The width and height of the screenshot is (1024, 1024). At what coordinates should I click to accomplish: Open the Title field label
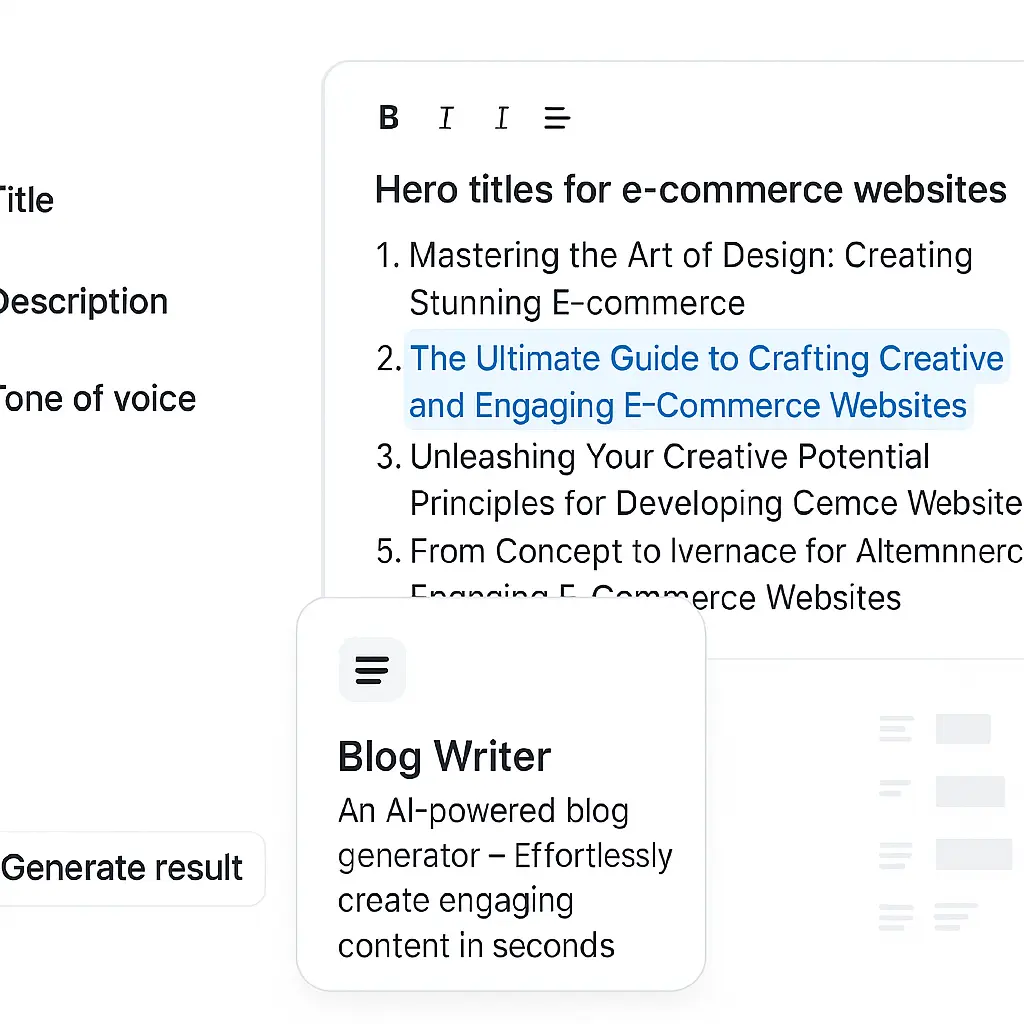25,200
